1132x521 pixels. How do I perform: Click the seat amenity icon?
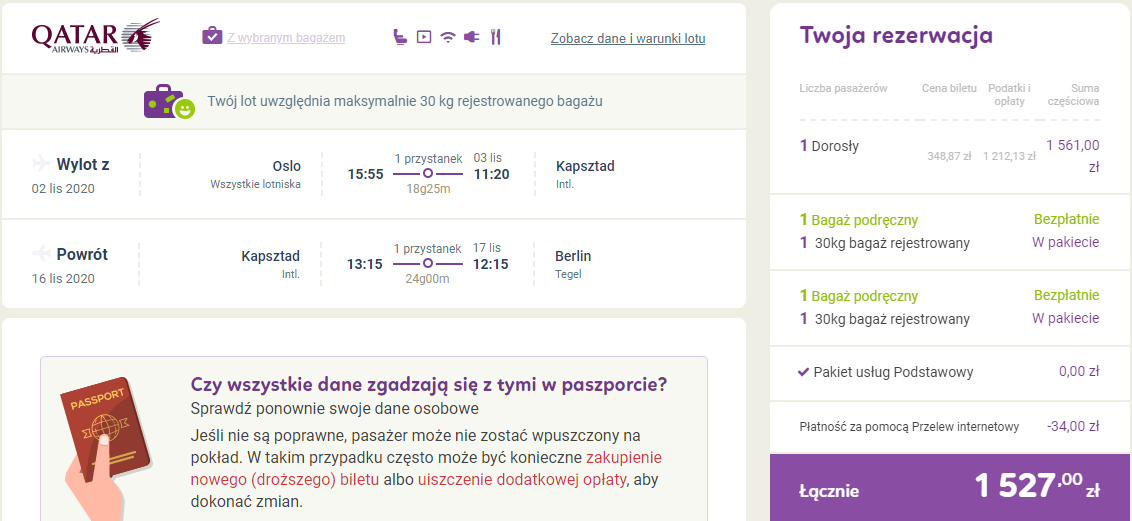click(x=400, y=37)
